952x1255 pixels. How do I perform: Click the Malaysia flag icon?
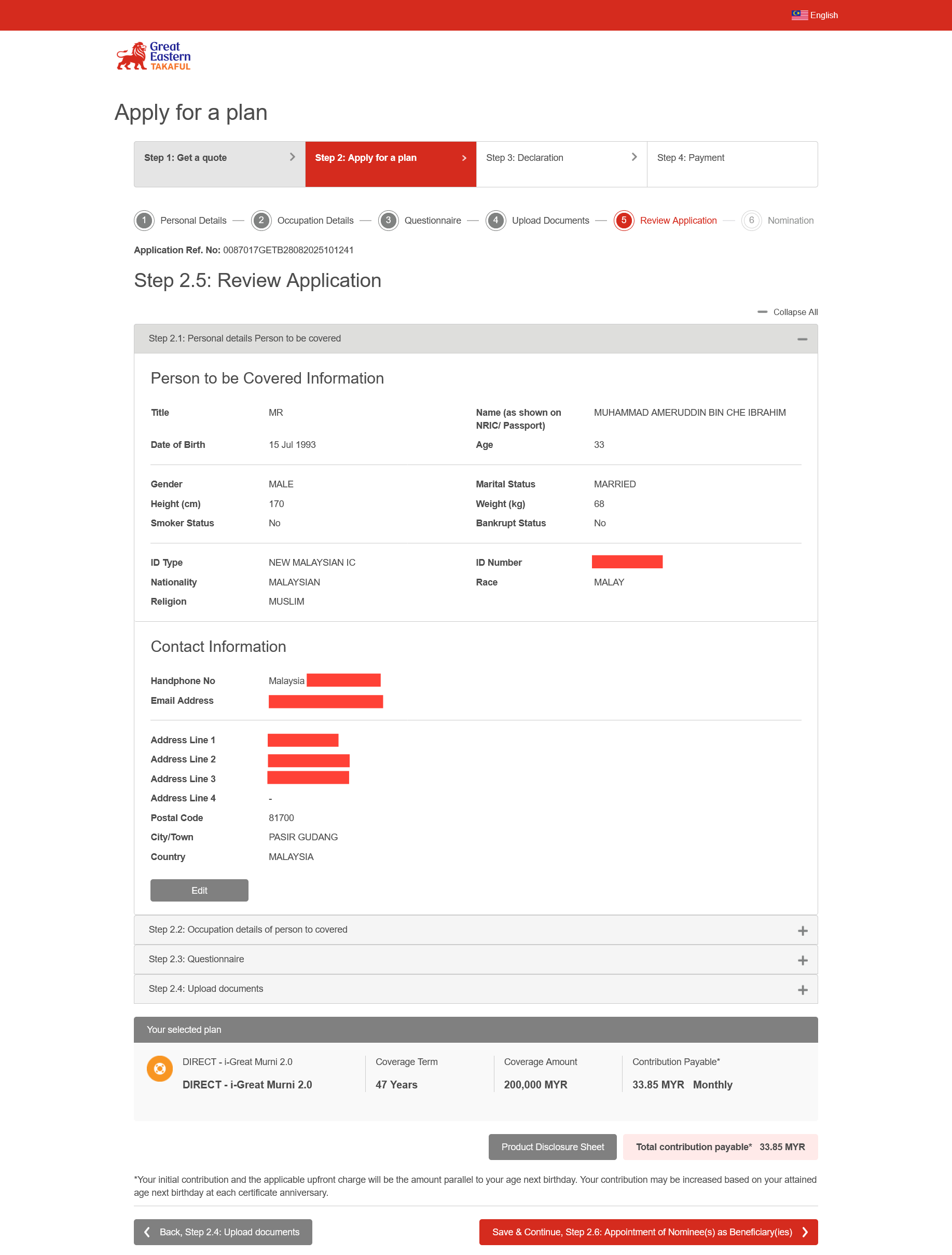tap(799, 15)
